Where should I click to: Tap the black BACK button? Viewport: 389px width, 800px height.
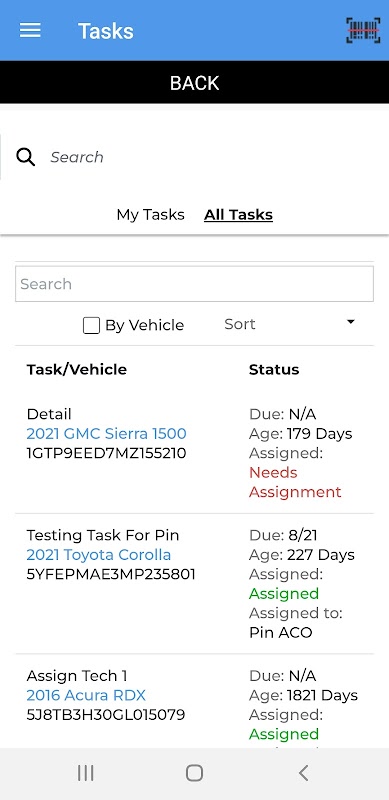(194, 83)
